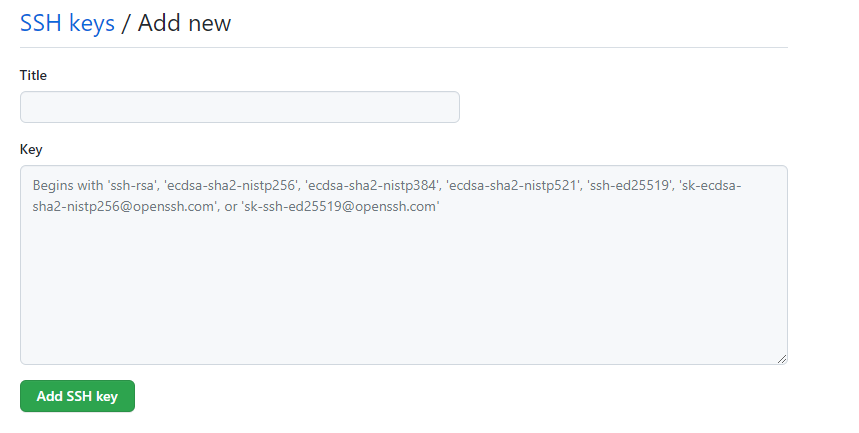Click the slash separator in the page heading
The width and height of the screenshot is (859, 433).
pos(126,23)
